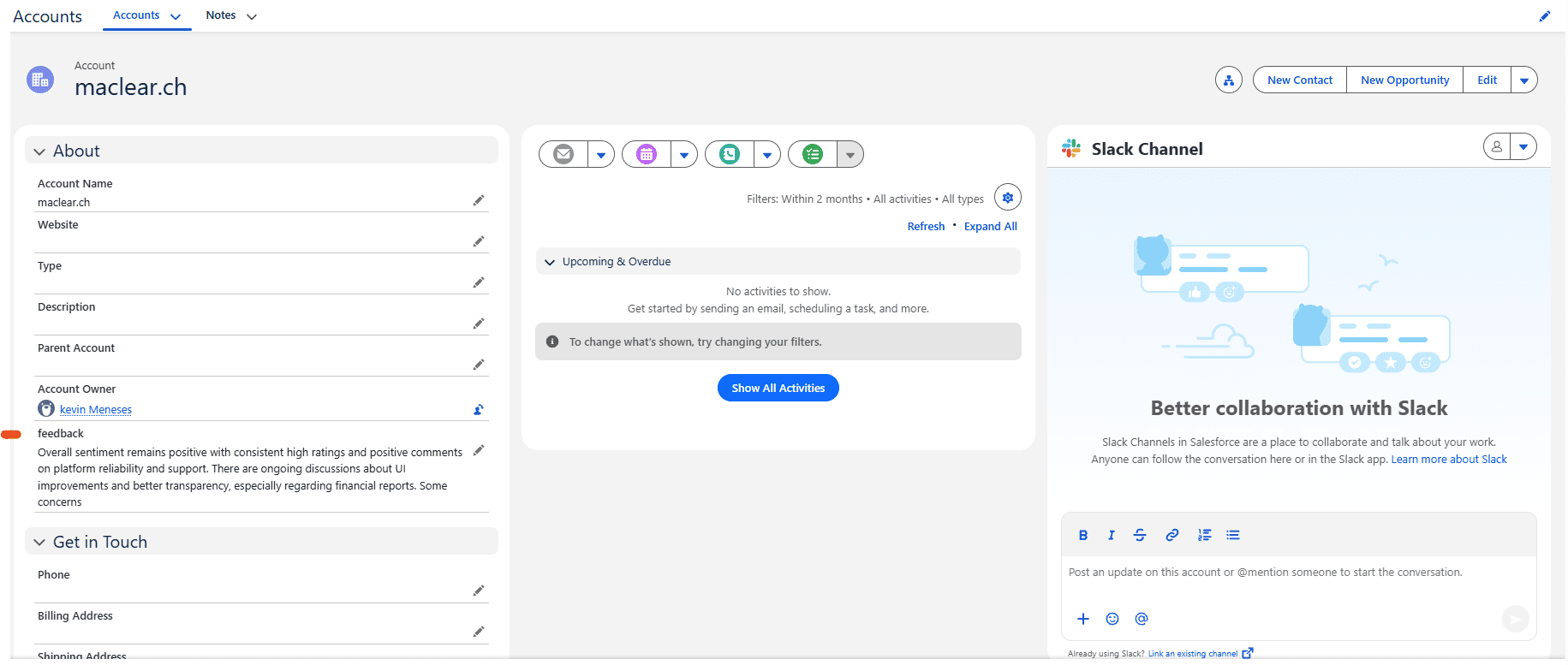The width and height of the screenshot is (1568, 665).
Task: Click the Slack send message arrow
Action: pos(1515,619)
